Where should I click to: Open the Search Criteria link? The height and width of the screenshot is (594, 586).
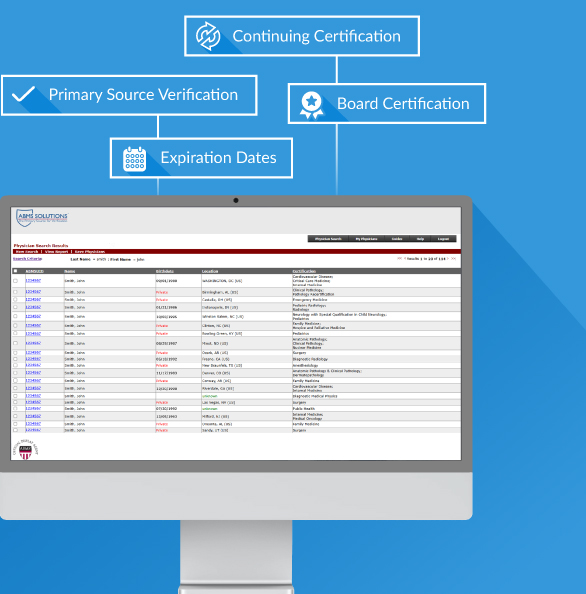tap(27, 259)
